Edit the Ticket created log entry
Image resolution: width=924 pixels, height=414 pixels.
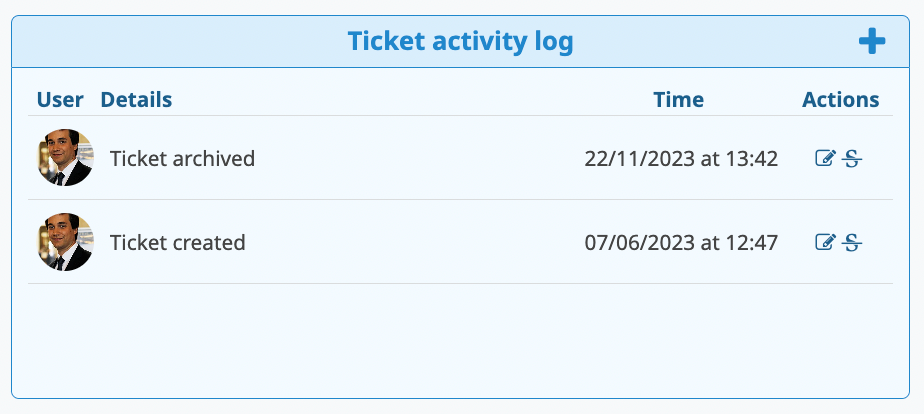(825, 242)
